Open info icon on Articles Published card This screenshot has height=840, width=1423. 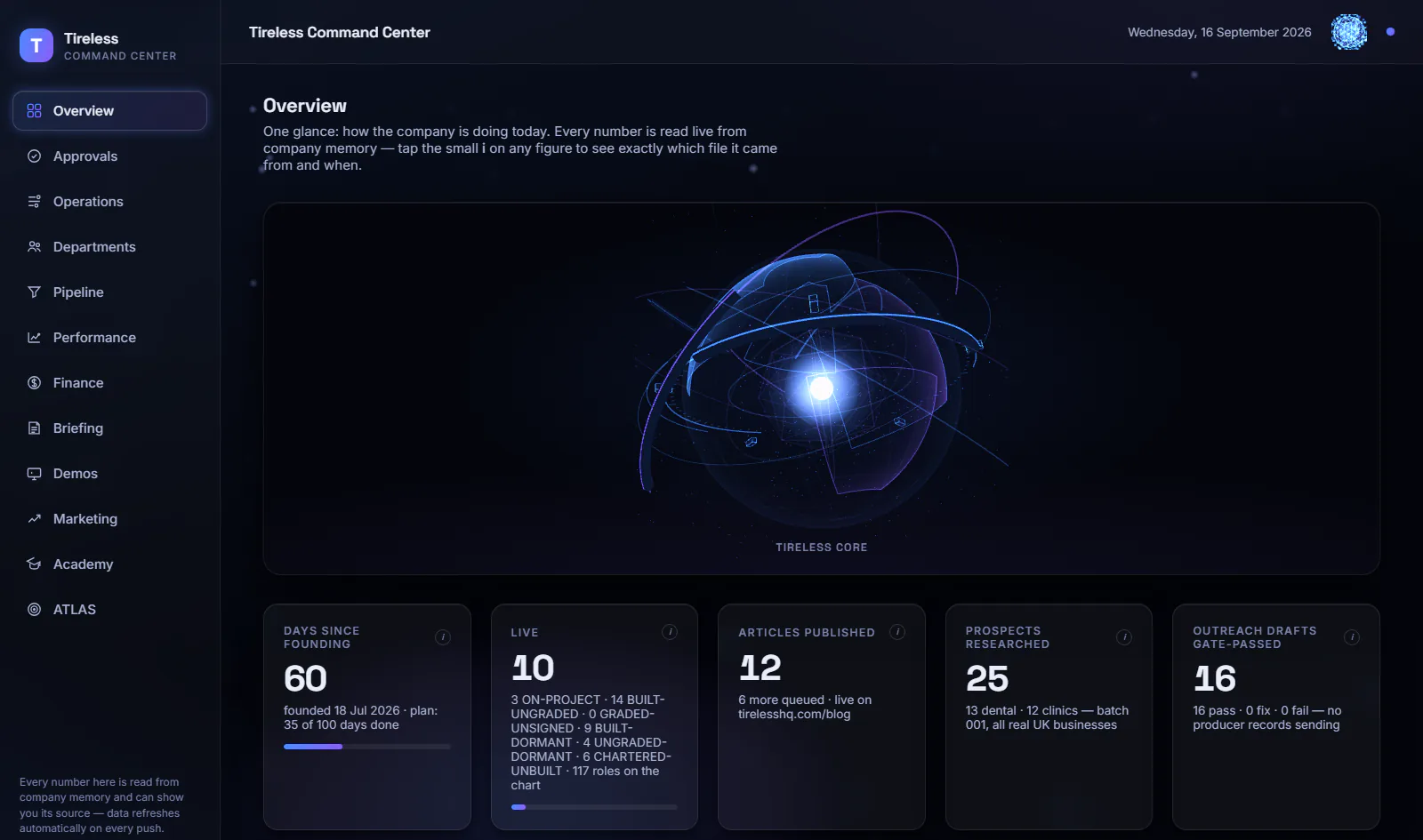tap(897, 632)
